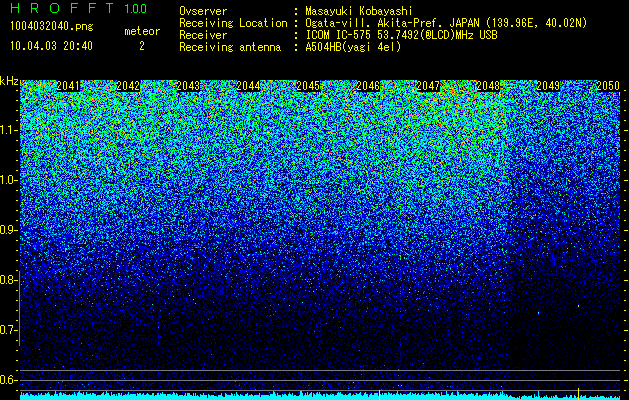Click the 0.6 frequency axis label
629x400 pixels.
click(x=9, y=380)
